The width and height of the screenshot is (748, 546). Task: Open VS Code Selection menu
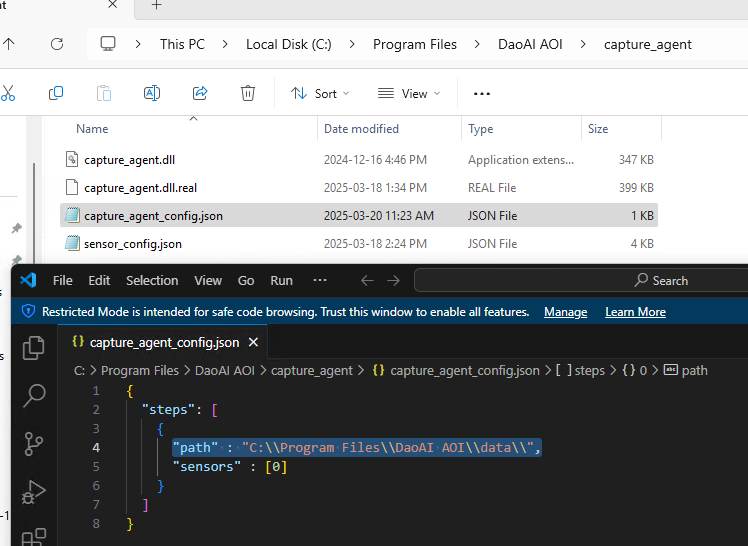pos(152,280)
